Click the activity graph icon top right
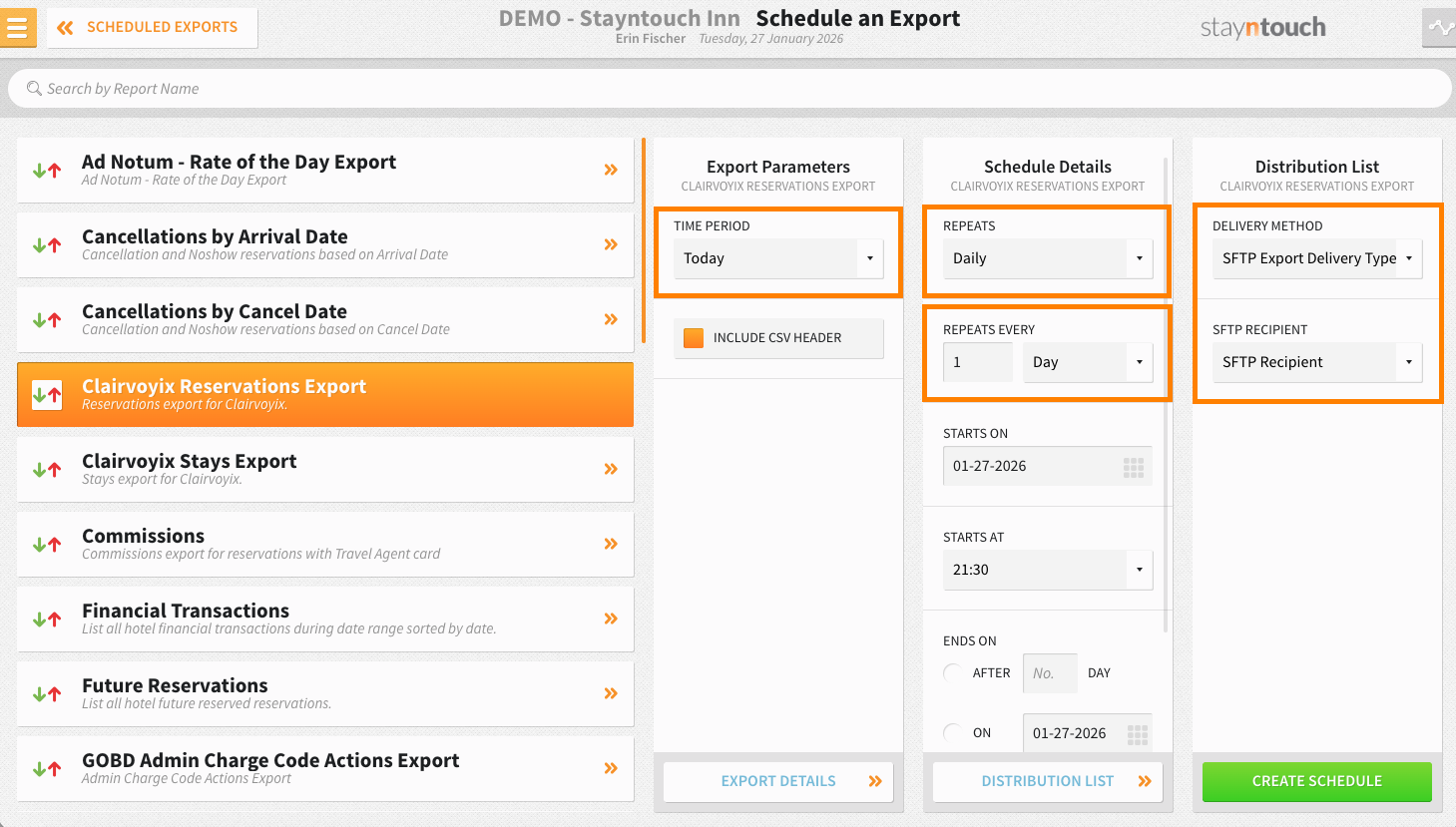Screen dimensions: 1456x827 click(x=1439, y=28)
